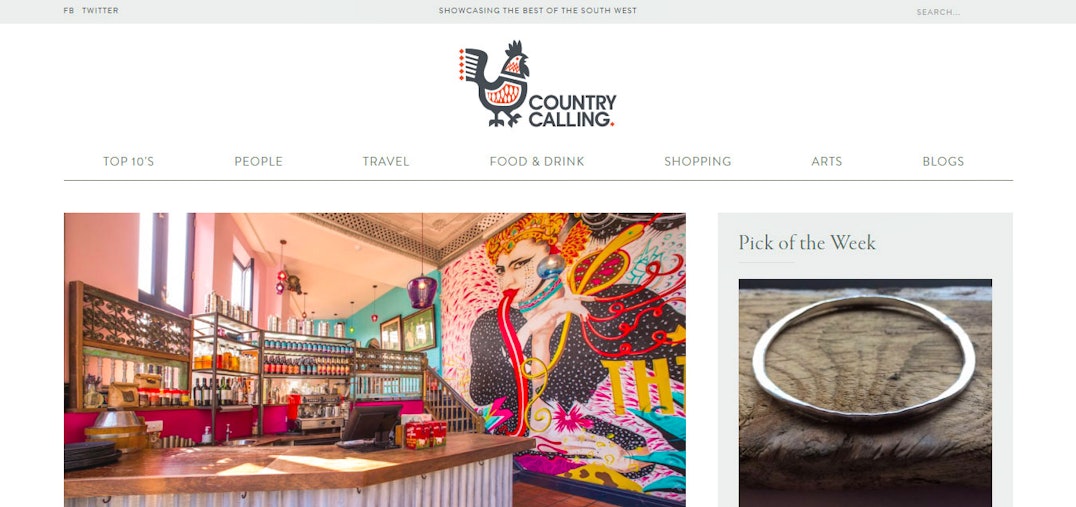
Task: Click the till monitor on the bar counter
Action: [x=371, y=424]
